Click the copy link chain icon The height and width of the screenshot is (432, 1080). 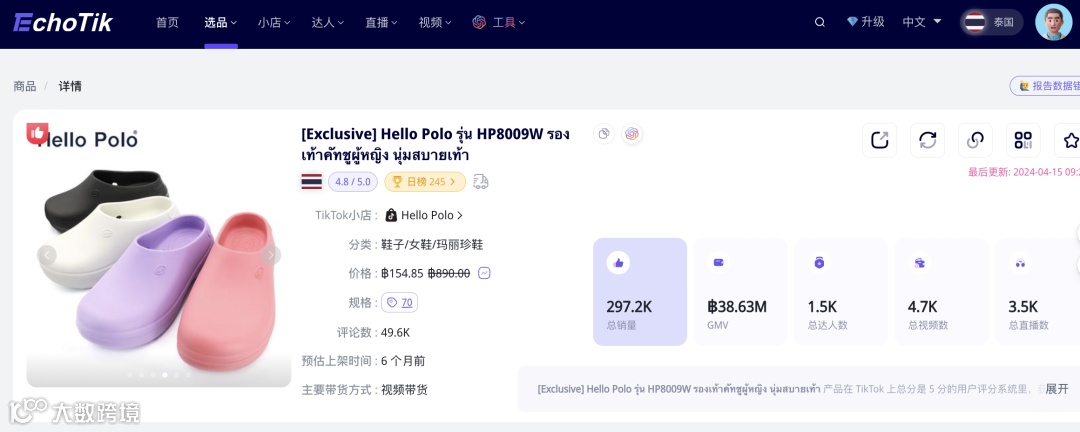pyautogui.click(x=975, y=141)
